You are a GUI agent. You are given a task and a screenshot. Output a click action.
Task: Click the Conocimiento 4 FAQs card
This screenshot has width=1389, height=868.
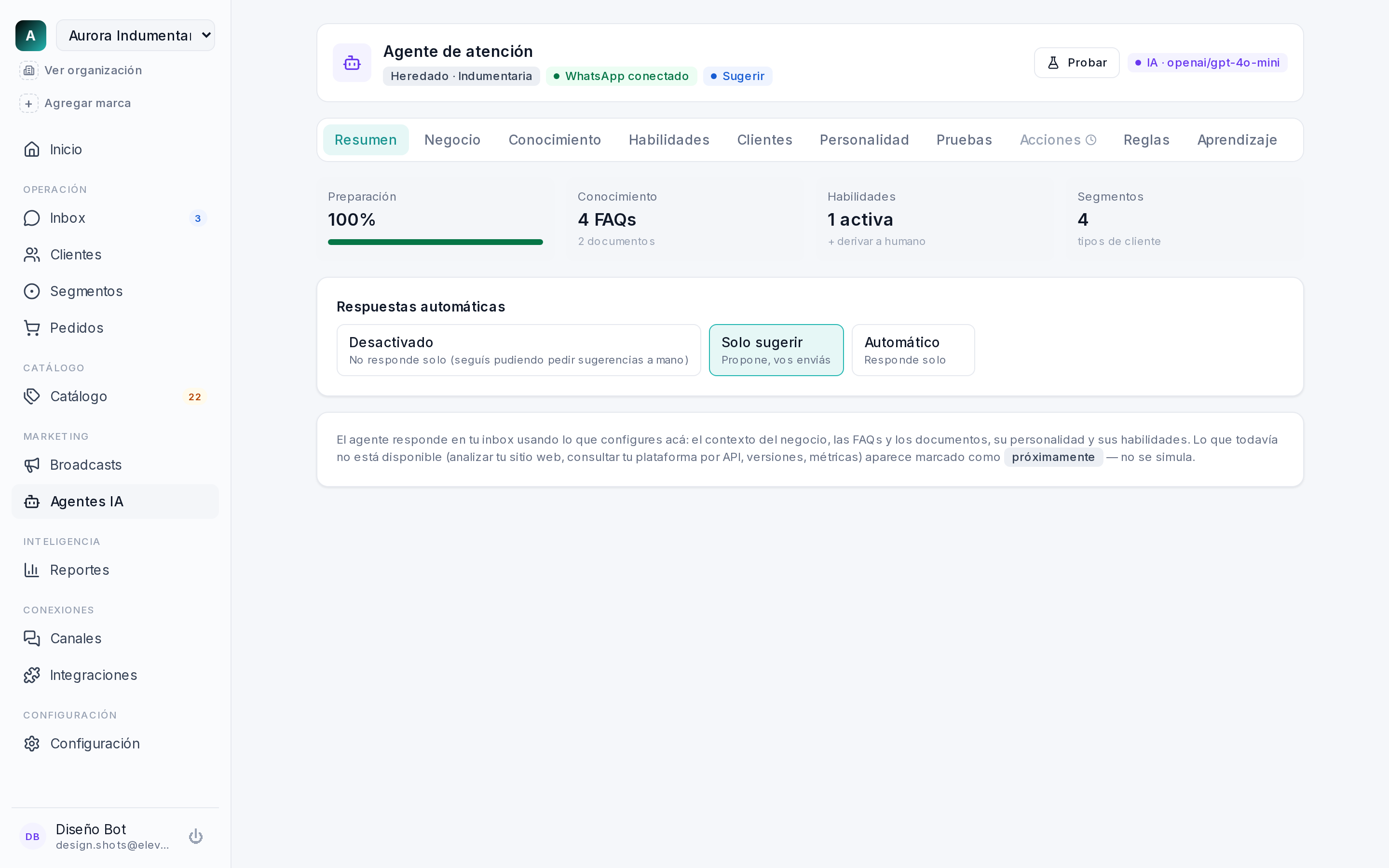[x=685, y=219]
